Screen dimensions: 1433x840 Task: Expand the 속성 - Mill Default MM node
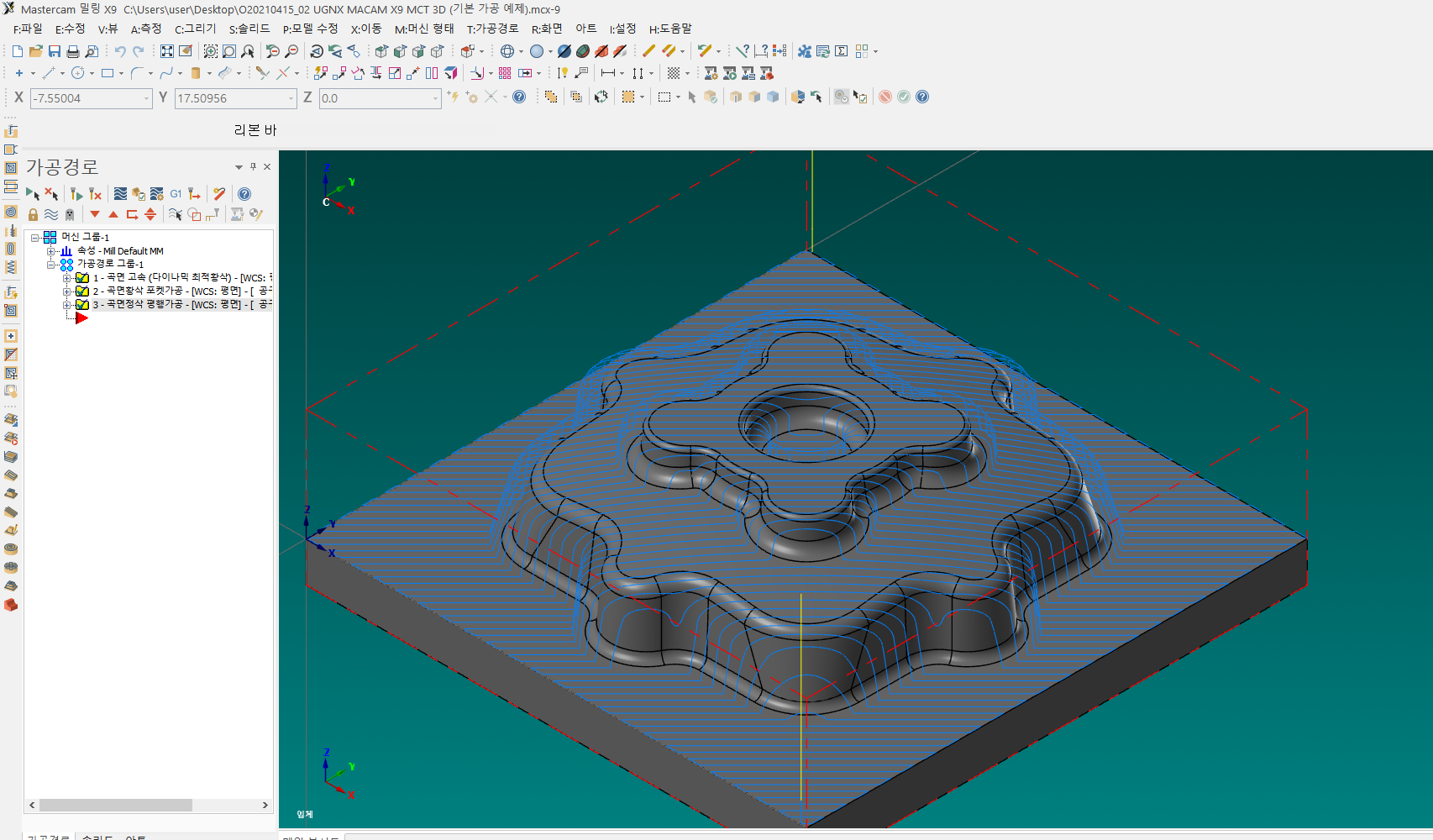(x=51, y=251)
